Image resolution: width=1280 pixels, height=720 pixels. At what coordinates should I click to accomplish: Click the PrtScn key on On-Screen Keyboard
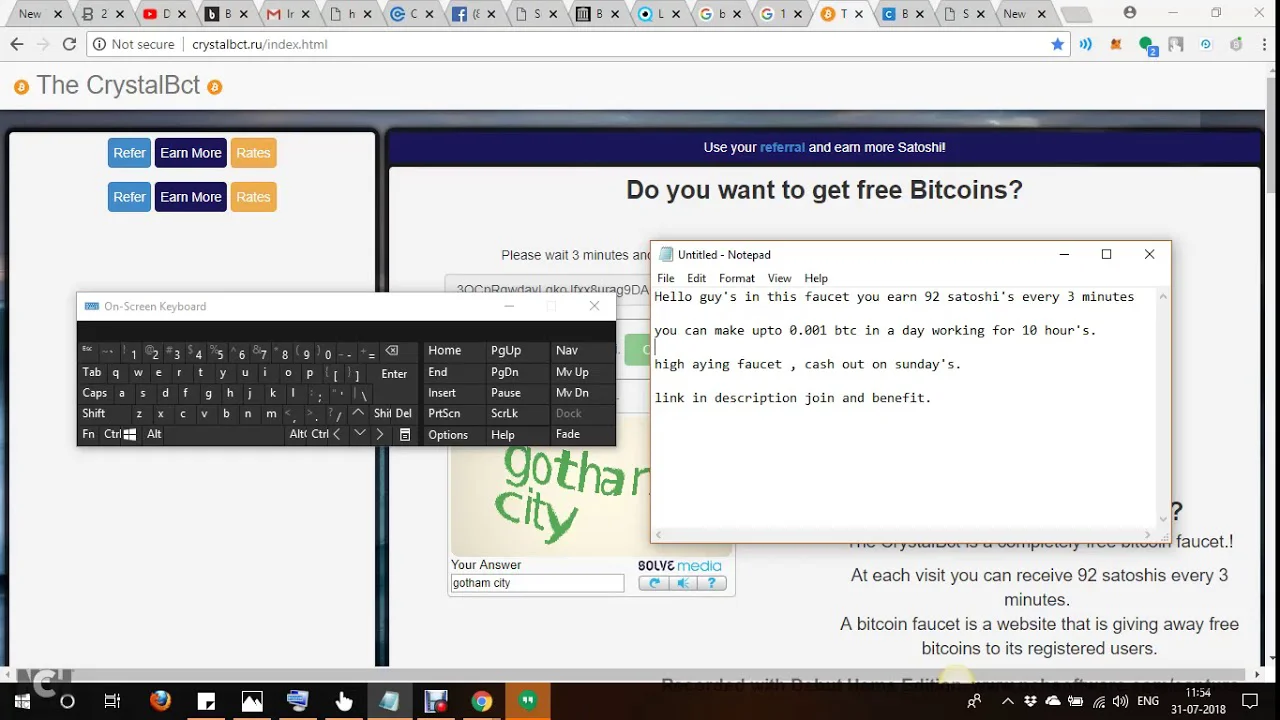454,413
